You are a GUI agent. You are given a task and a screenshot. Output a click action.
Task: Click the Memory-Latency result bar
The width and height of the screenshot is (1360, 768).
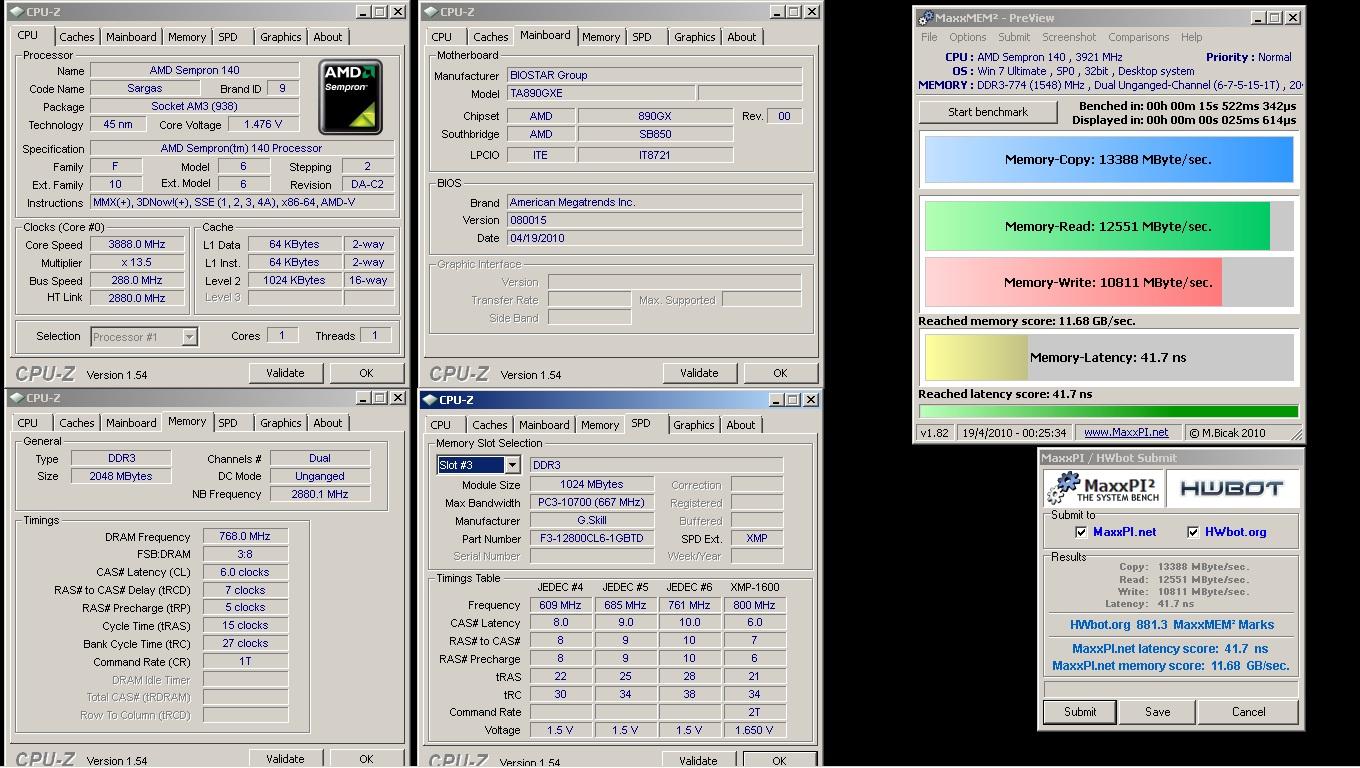1108,357
